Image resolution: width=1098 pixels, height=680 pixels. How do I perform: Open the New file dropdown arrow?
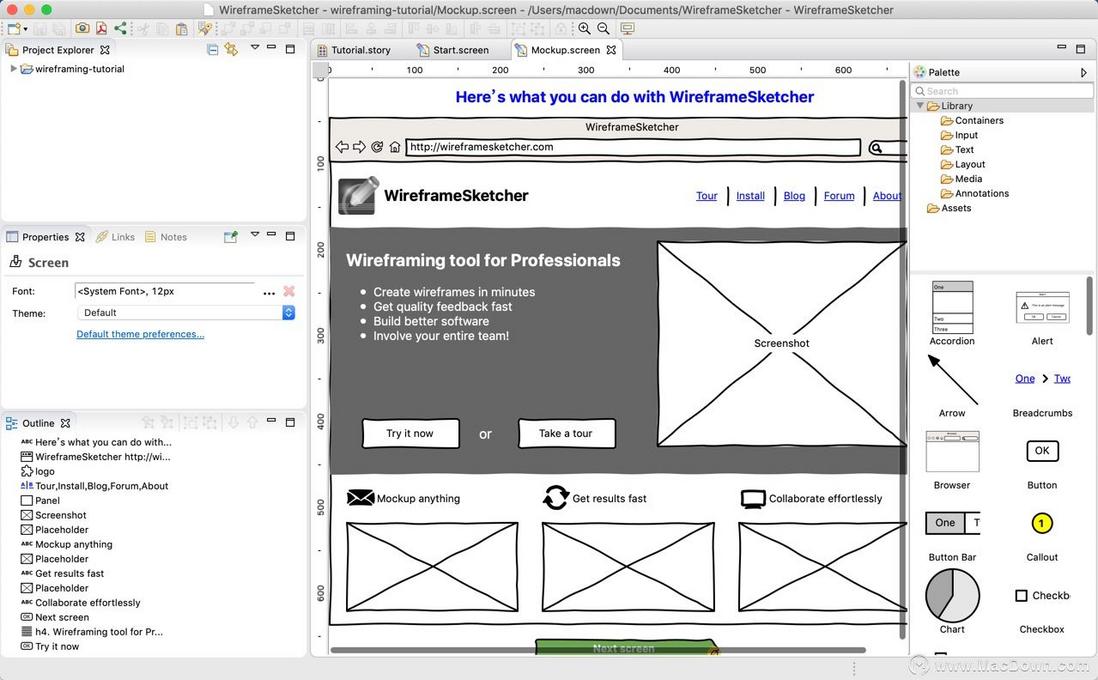click(25, 29)
